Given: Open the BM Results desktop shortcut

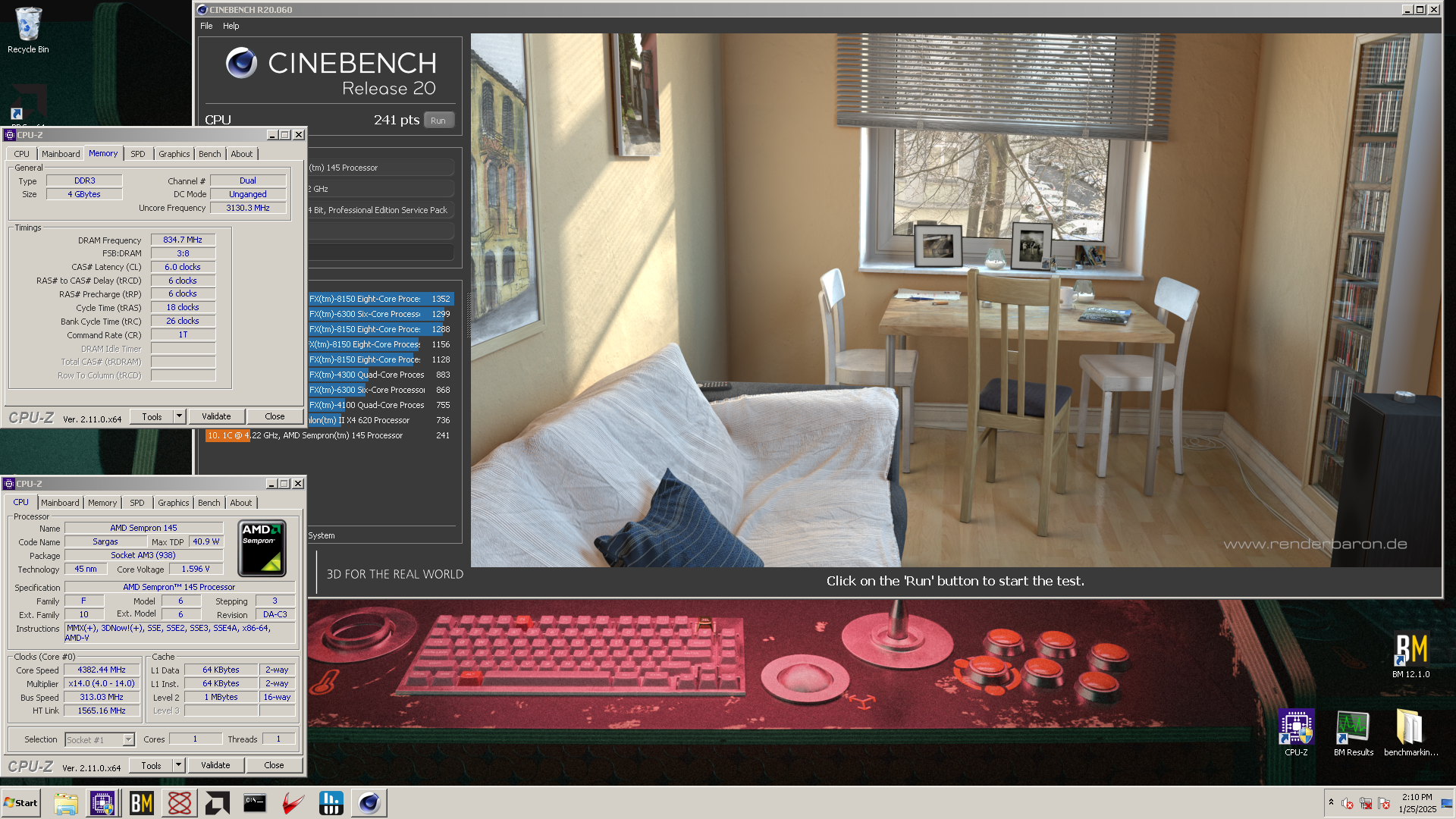Looking at the screenshot, I should (x=1354, y=733).
